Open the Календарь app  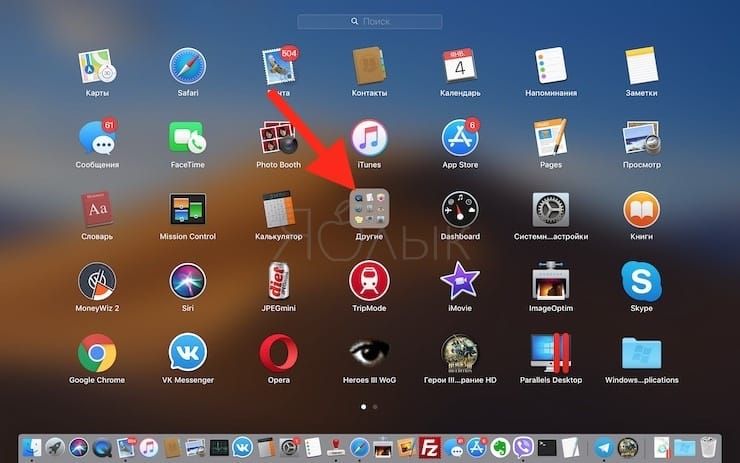460,67
